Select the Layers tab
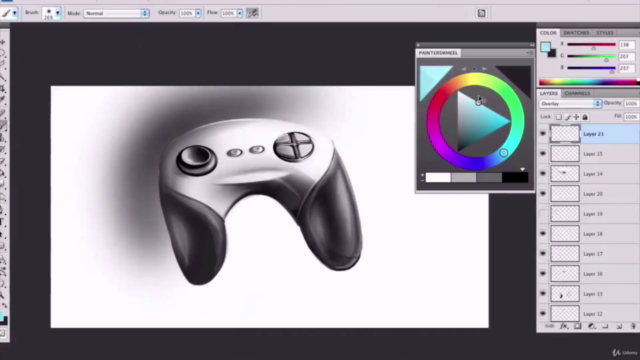Image resolution: width=640 pixels, height=360 pixels. (549, 93)
